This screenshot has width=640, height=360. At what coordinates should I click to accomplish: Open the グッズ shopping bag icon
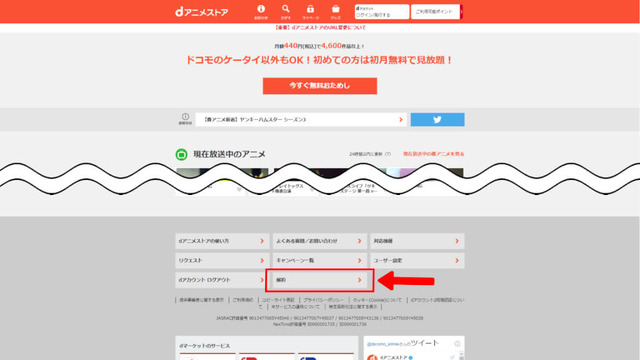tap(336, 12)
